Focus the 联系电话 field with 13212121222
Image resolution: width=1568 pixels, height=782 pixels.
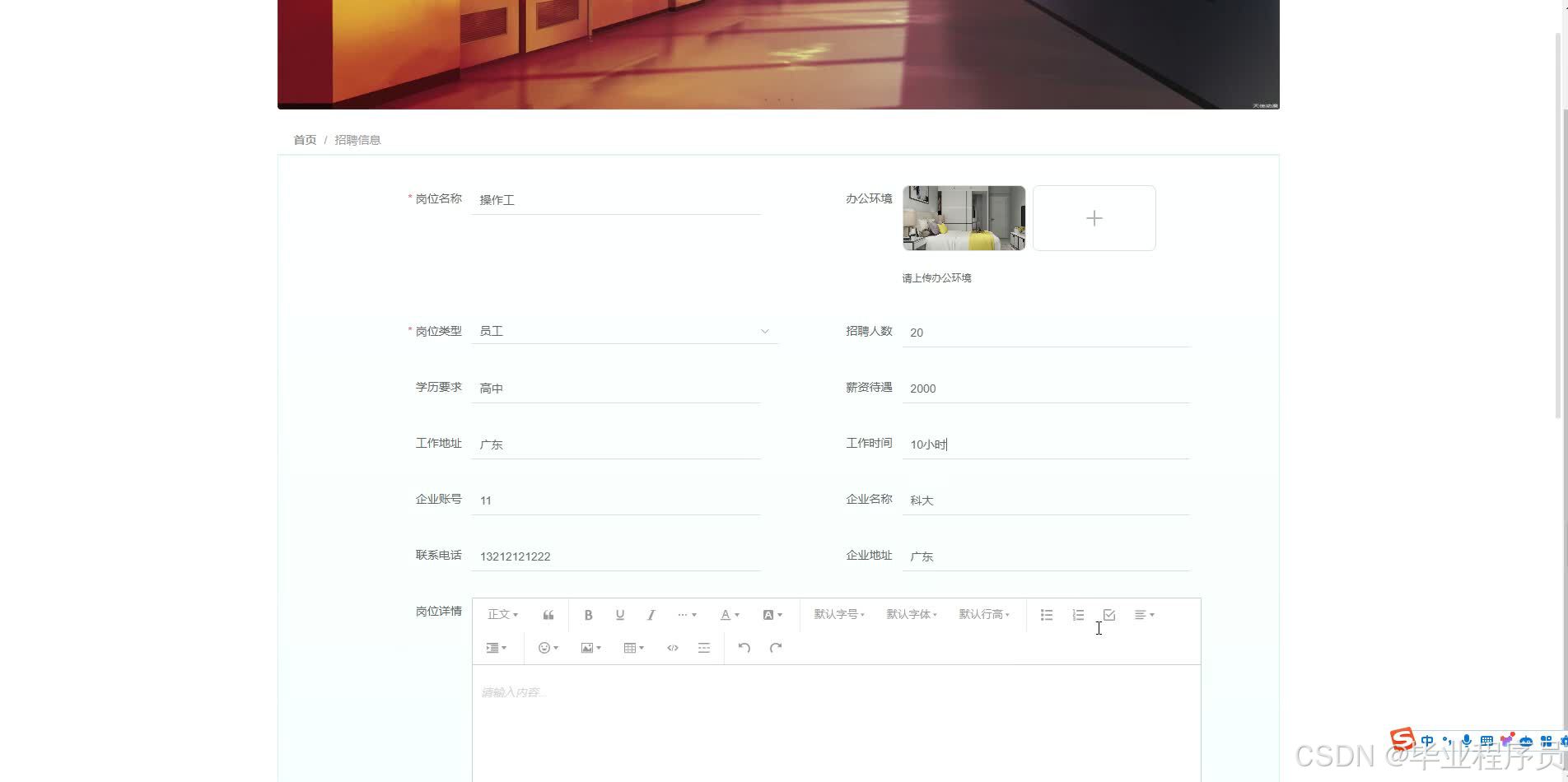616,556
